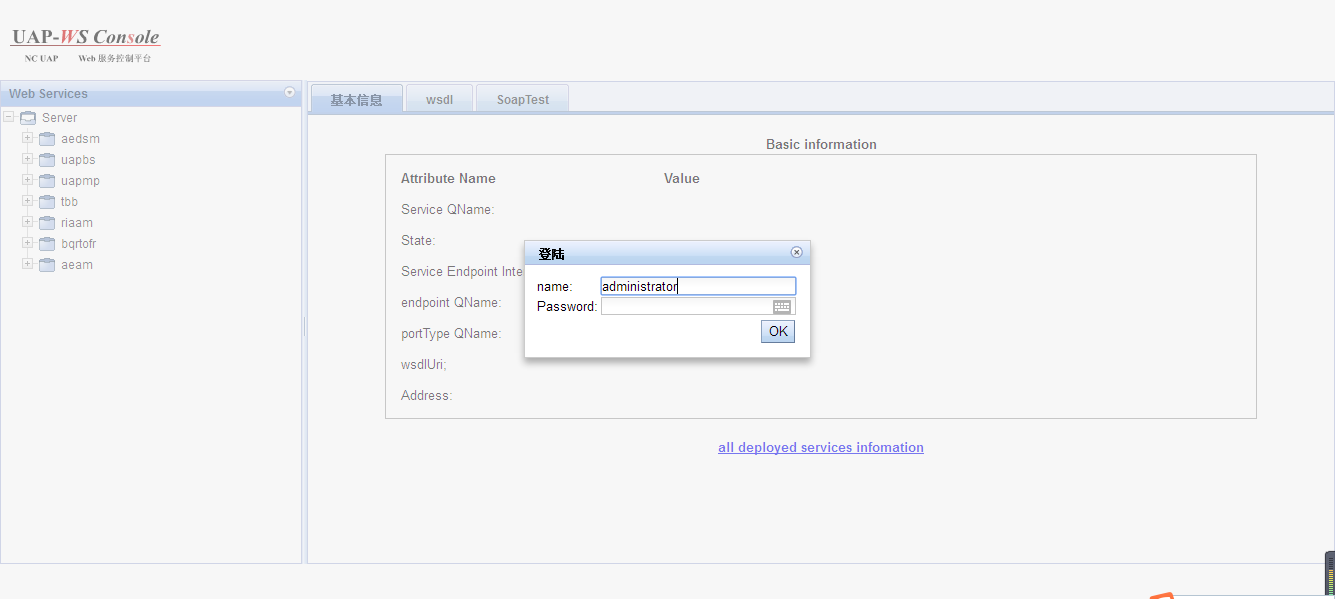Collapse the Web Services panel arrow
Image resolution: width=1335 pixels, height=599 pixels.
click(x=290, y=92)
